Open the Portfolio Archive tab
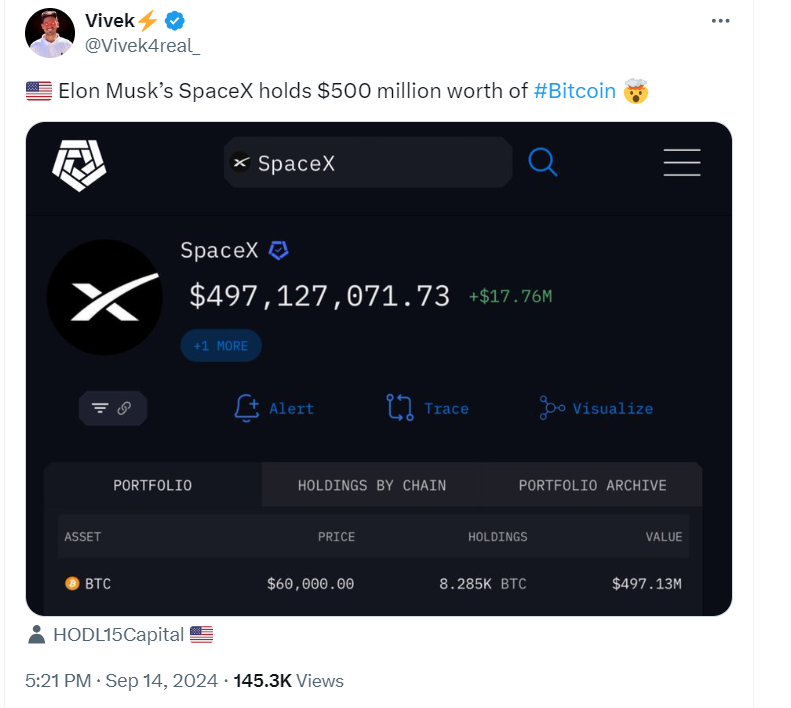This screenshot has height=708, width=791. click(592, 485)
